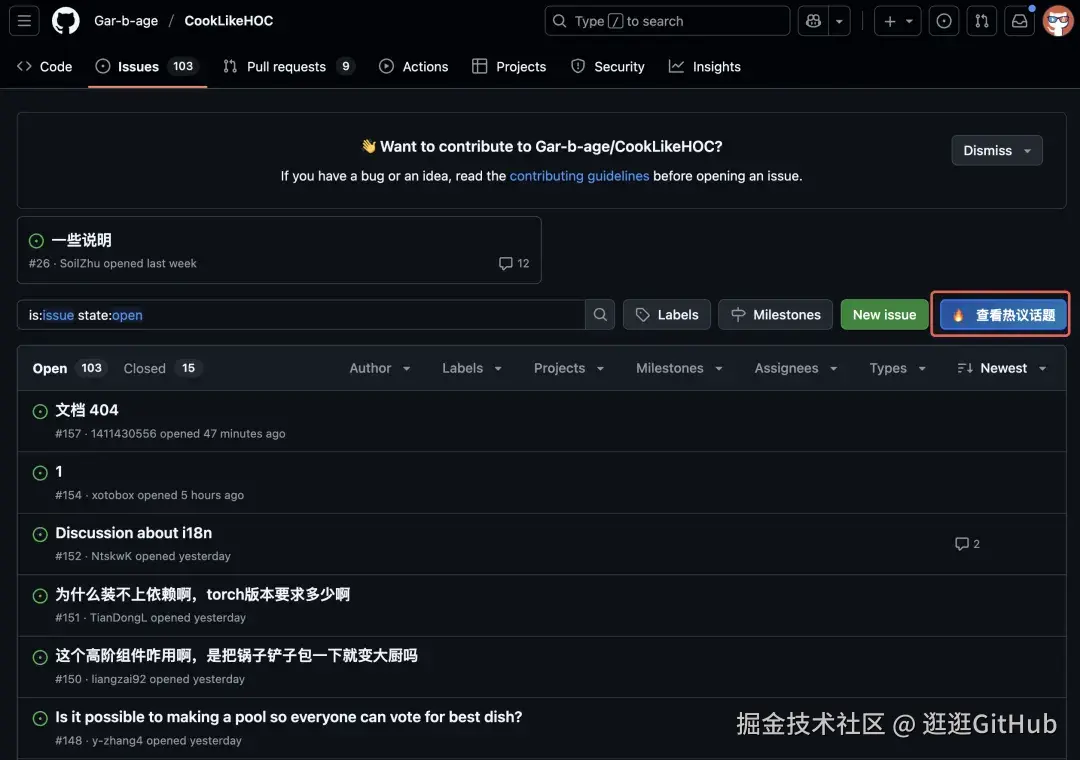Open the navigation hamburger menu
Image resolution: width=1080 pixels, height=760 pixels.
tap(24, 20)
